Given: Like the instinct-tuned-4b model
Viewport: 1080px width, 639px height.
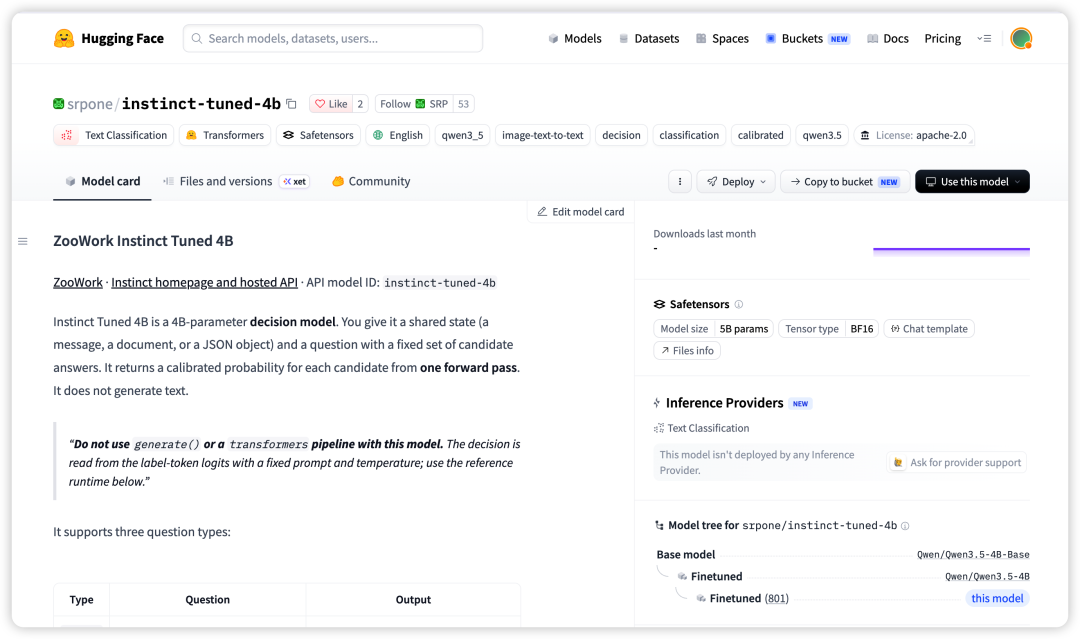Looking at the screenshot, I should [331, 104].
